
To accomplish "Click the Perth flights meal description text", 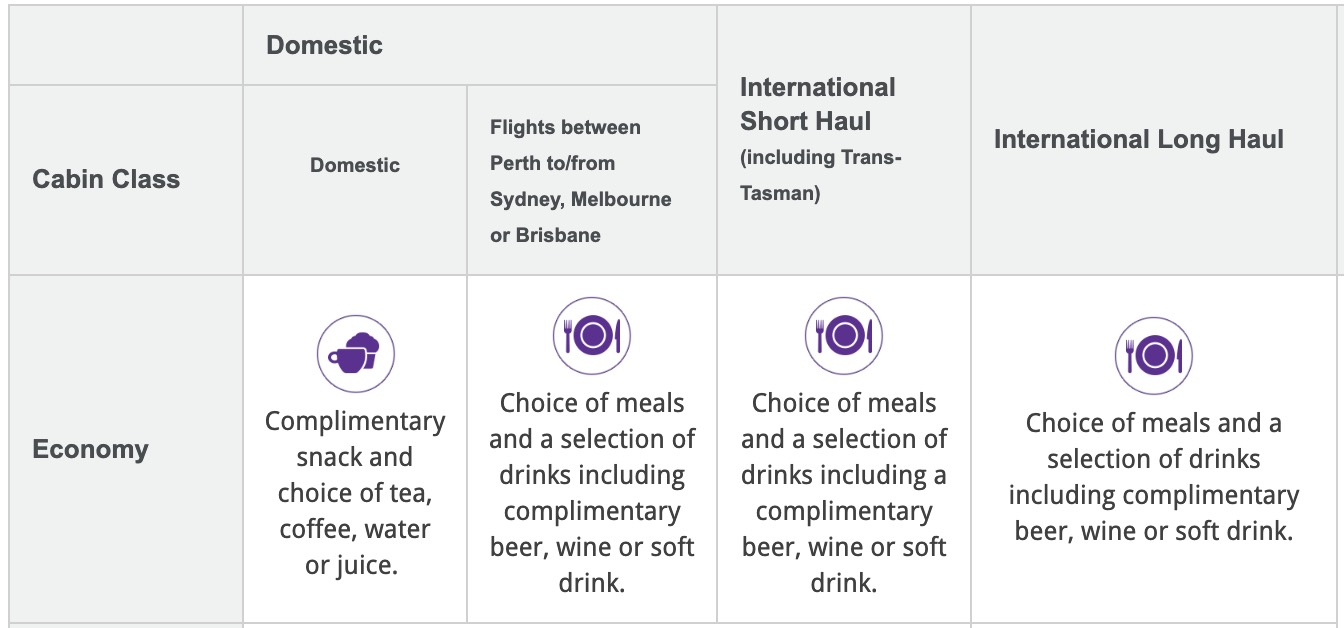I will pos(592,493).
